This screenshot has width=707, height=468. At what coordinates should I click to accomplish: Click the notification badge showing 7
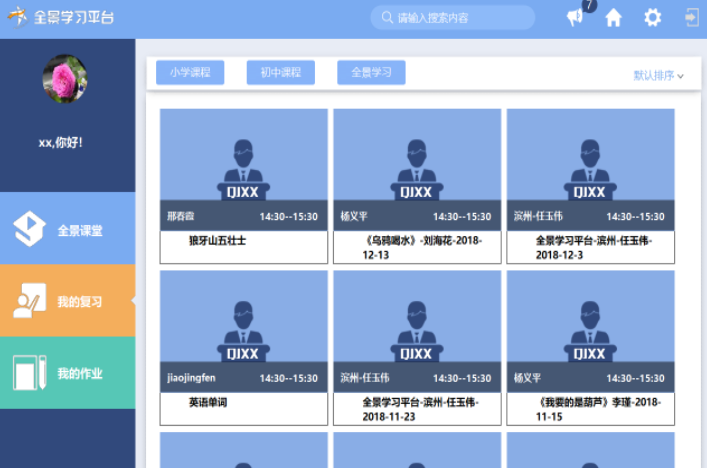tap(589, 6)
